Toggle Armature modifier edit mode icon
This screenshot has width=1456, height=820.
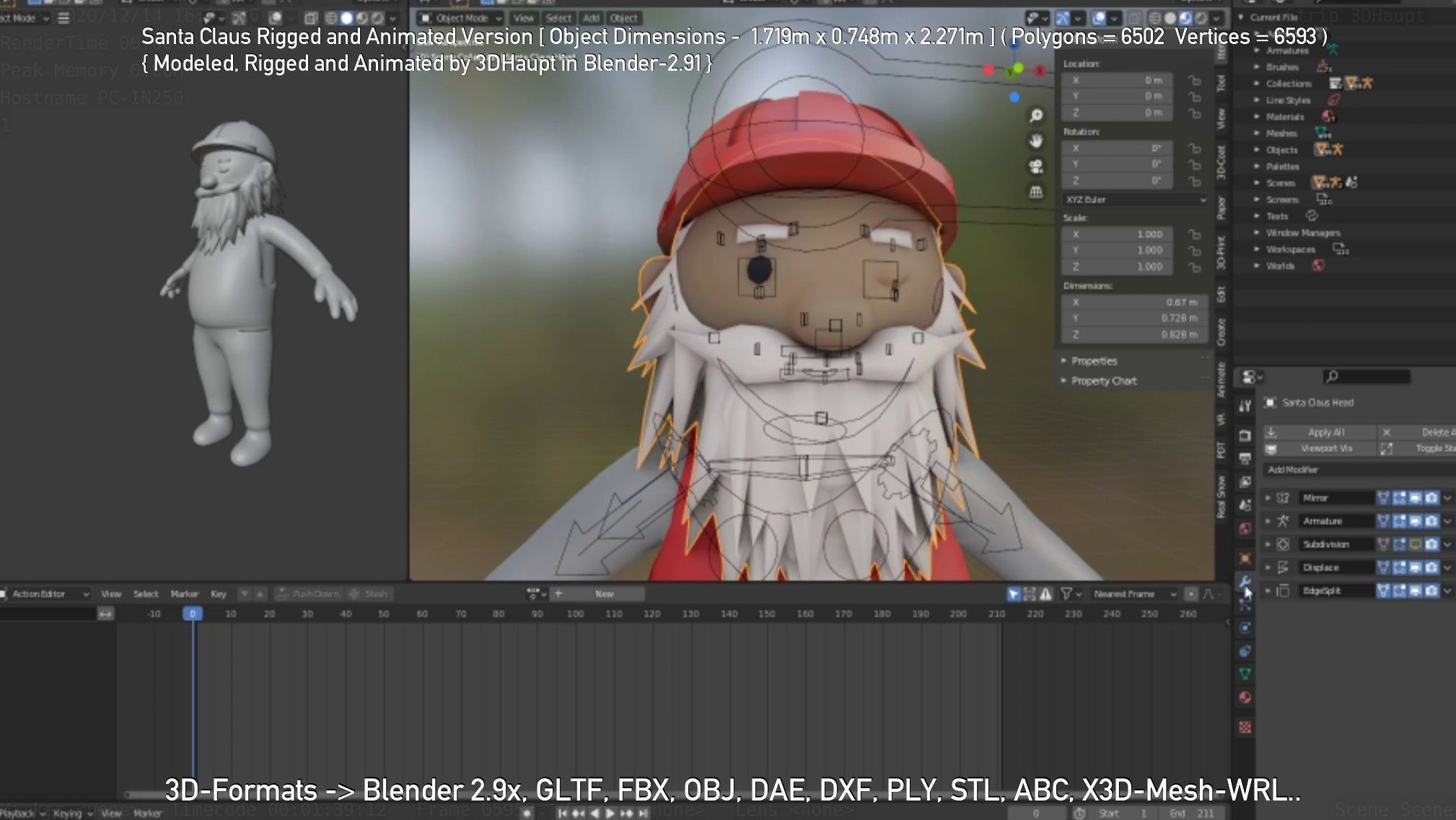[1399, 520]
